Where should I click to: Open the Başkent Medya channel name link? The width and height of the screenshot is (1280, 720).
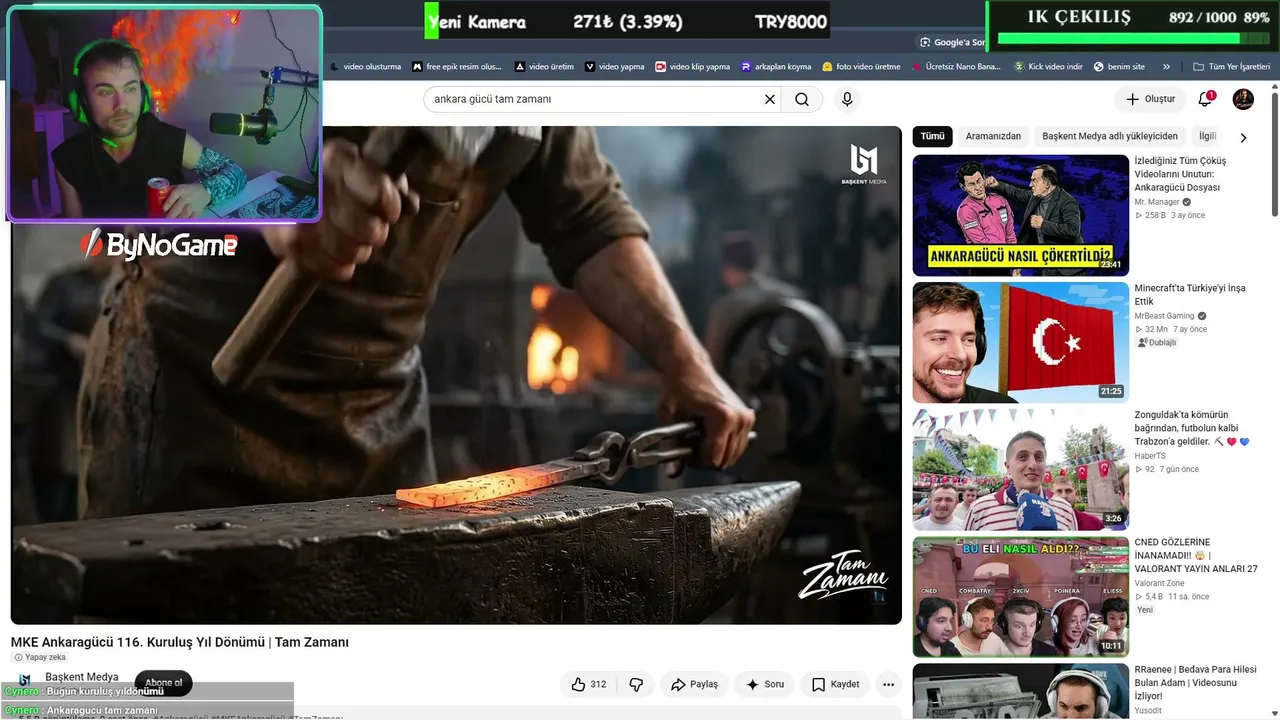point(82,677)
